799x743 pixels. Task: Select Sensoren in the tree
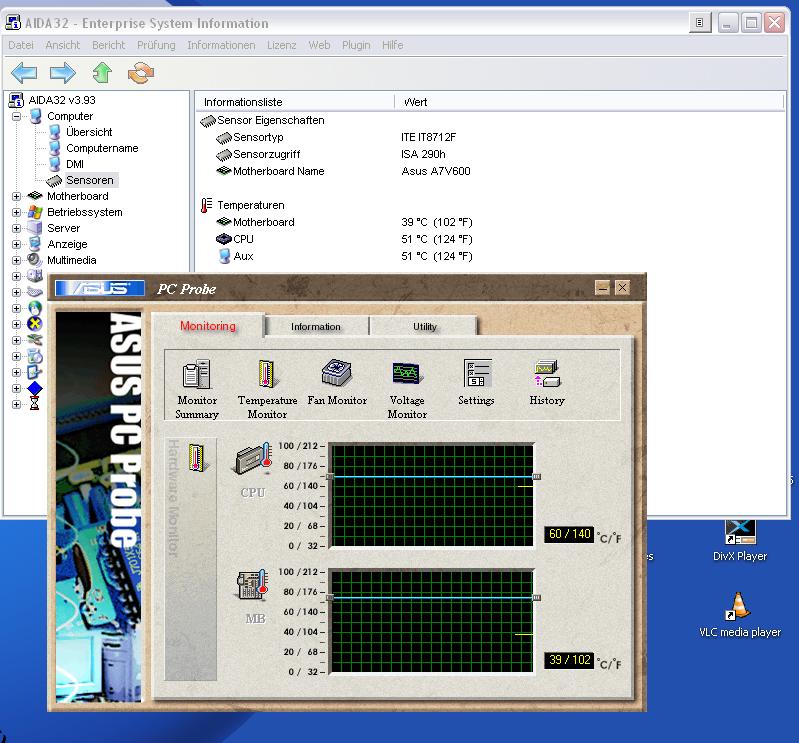coord(90,180)
